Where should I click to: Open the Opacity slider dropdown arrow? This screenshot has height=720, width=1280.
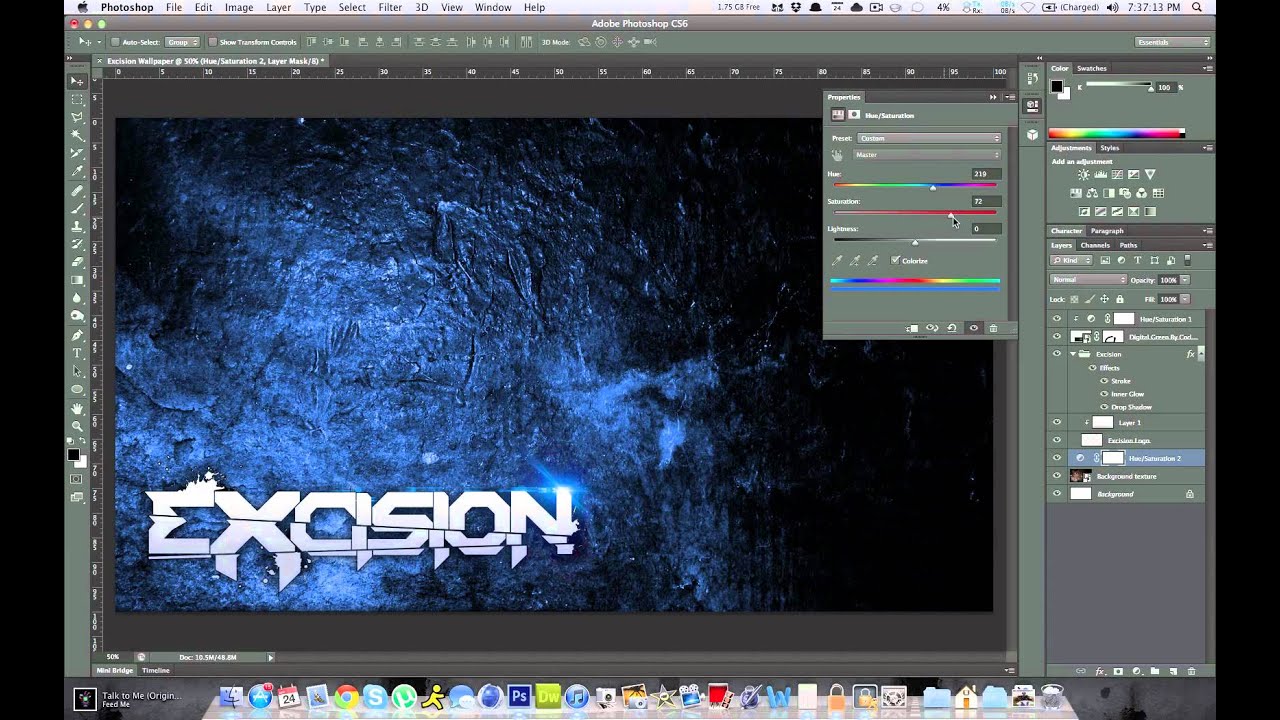(x=1186, y=280)
